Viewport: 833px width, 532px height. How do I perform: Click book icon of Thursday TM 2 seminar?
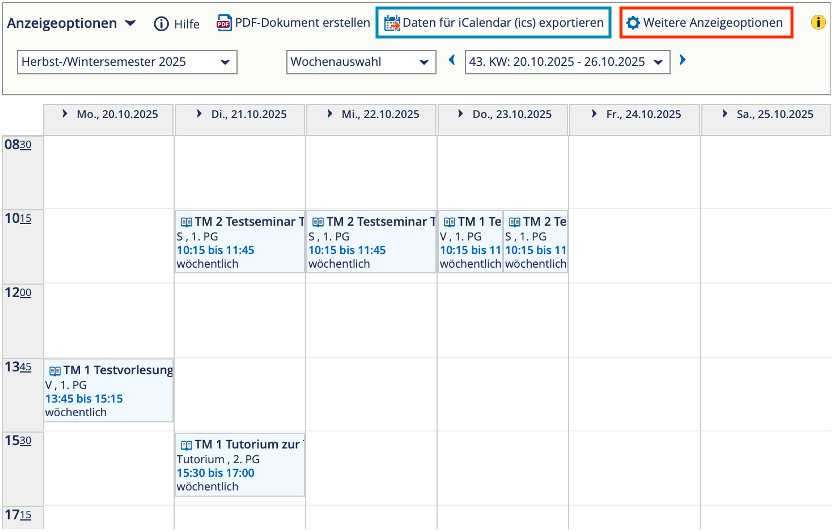[514, 222]
